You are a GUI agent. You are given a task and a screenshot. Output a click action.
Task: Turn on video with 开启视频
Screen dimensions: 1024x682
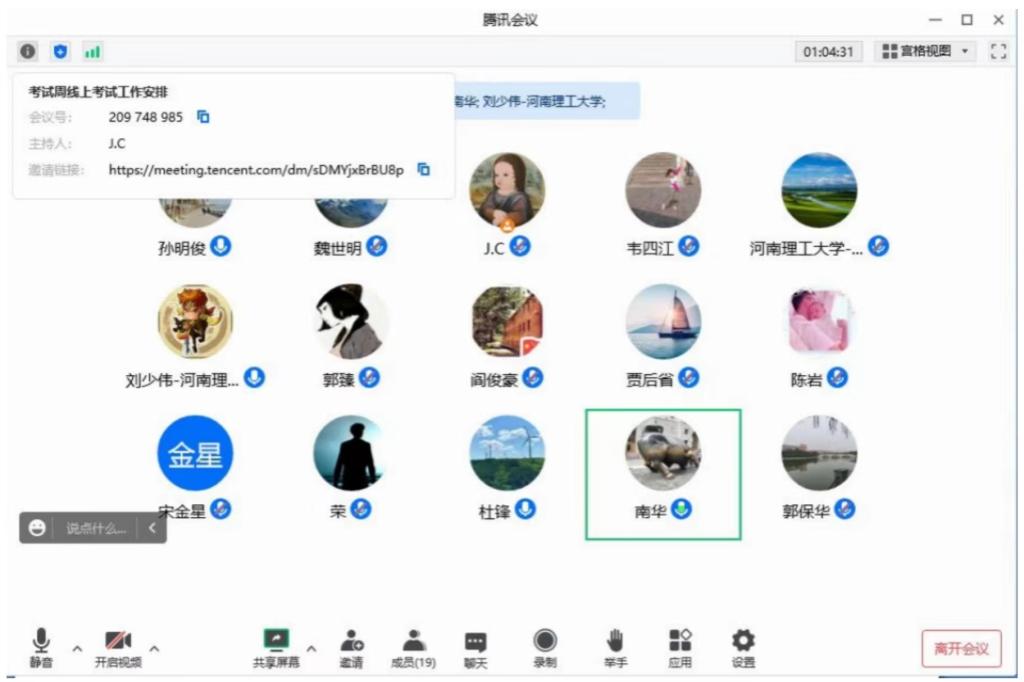[x=118, y=648]
